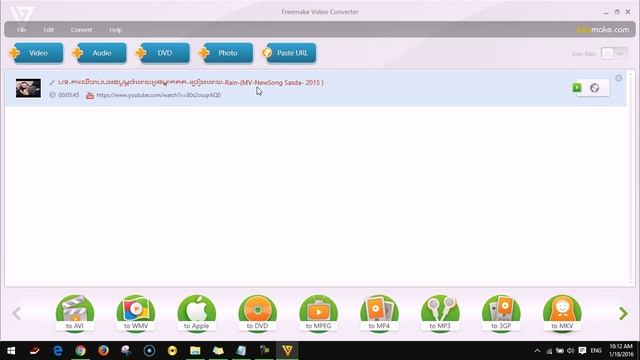Viewport: 640px width, 360px height.
Task: Open the freemake.com link
Action: point(602,29)
